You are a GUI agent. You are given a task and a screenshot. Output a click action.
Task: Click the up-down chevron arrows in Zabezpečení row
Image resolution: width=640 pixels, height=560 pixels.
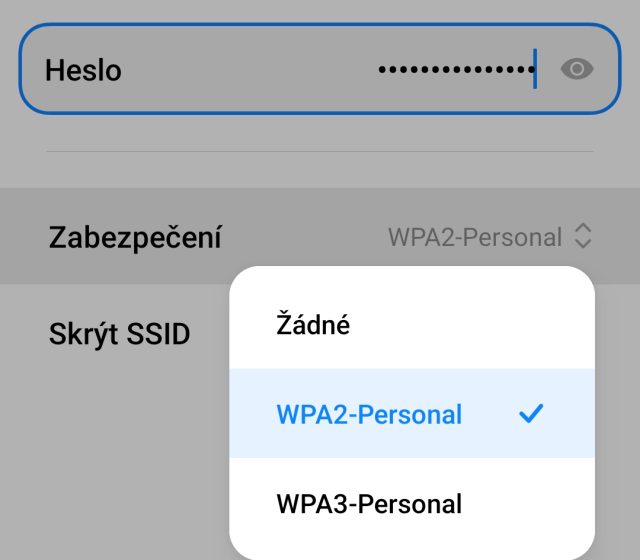click(584, 237)
